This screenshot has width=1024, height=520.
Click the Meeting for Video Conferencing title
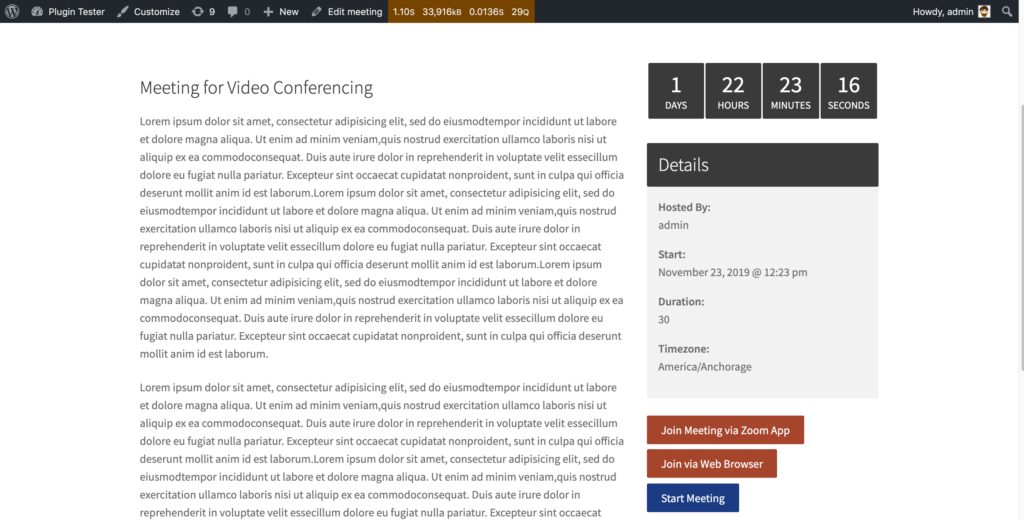click(x=256, y=88)
